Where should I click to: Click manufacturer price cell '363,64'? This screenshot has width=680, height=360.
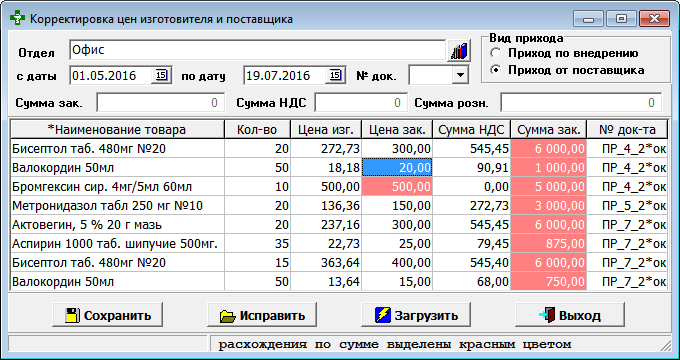(326, 262)
